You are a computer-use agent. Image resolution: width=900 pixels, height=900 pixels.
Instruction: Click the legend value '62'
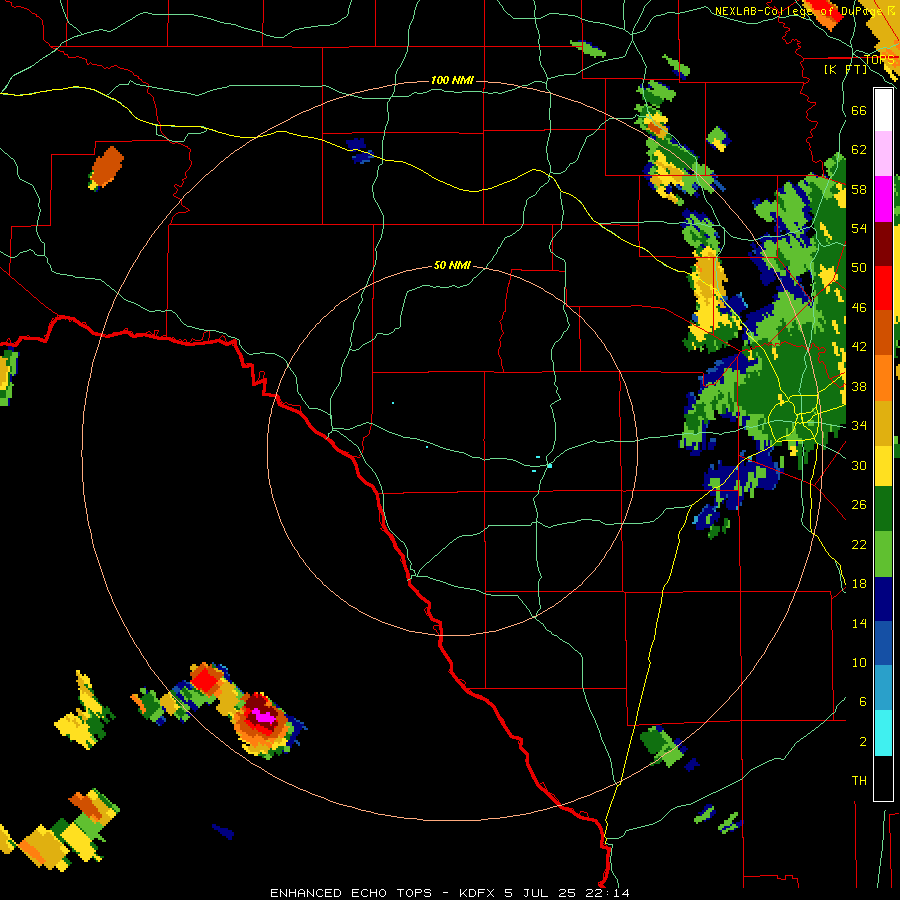pyautogui.click(x=859, y=150)
